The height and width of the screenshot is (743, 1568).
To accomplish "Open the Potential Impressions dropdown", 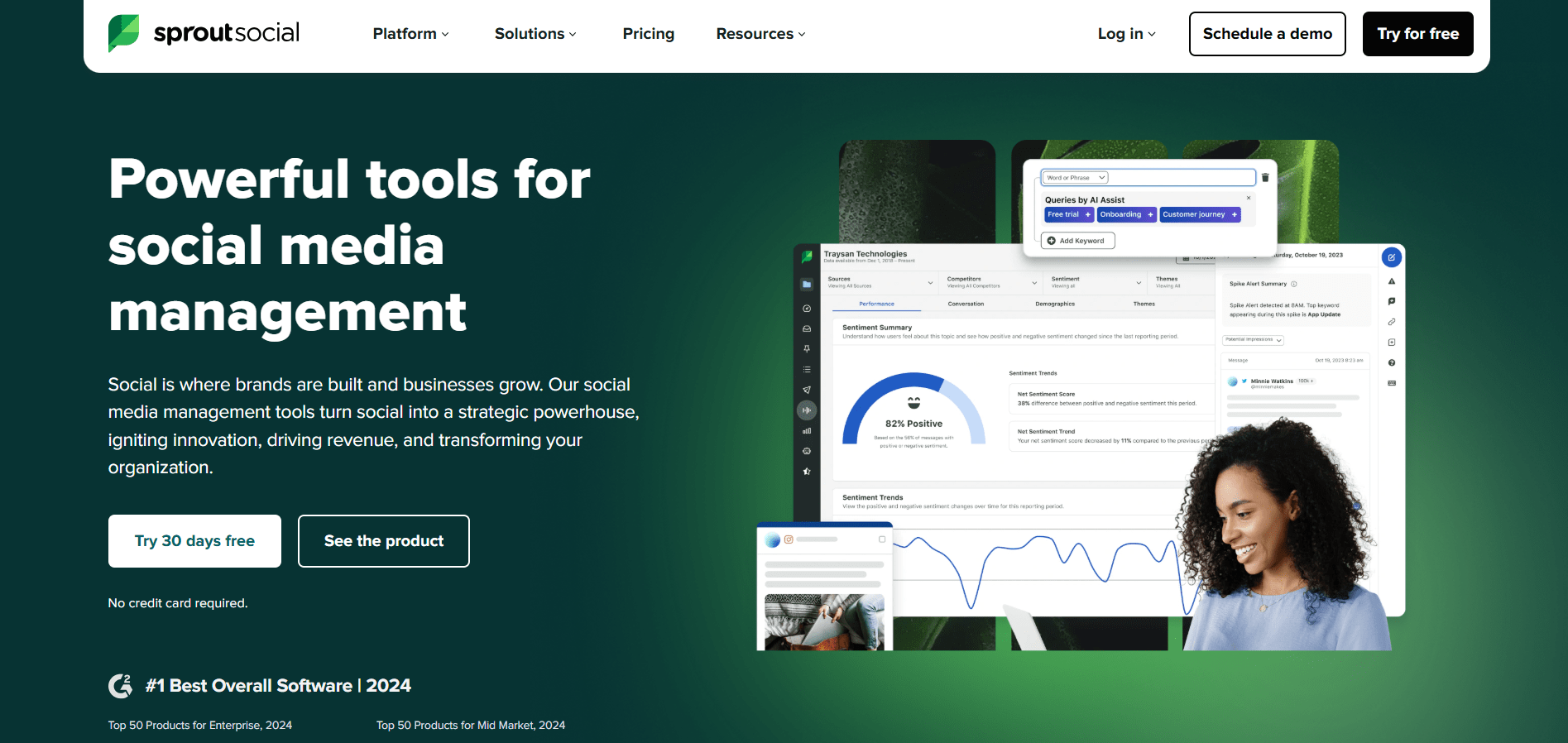I will 1253,340.
